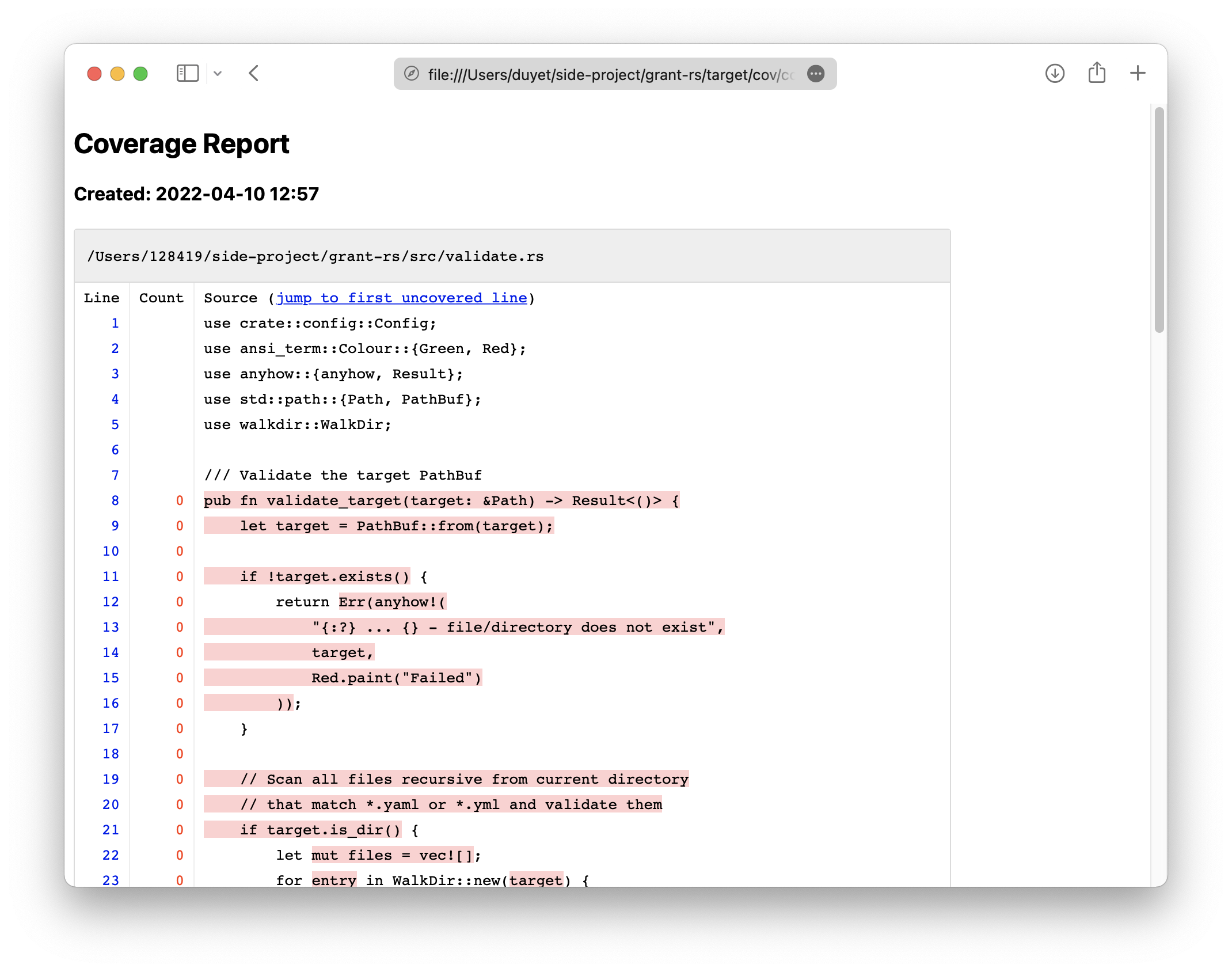
Task: Open the ellipsis menu in address bar
Action: (816, 74)
